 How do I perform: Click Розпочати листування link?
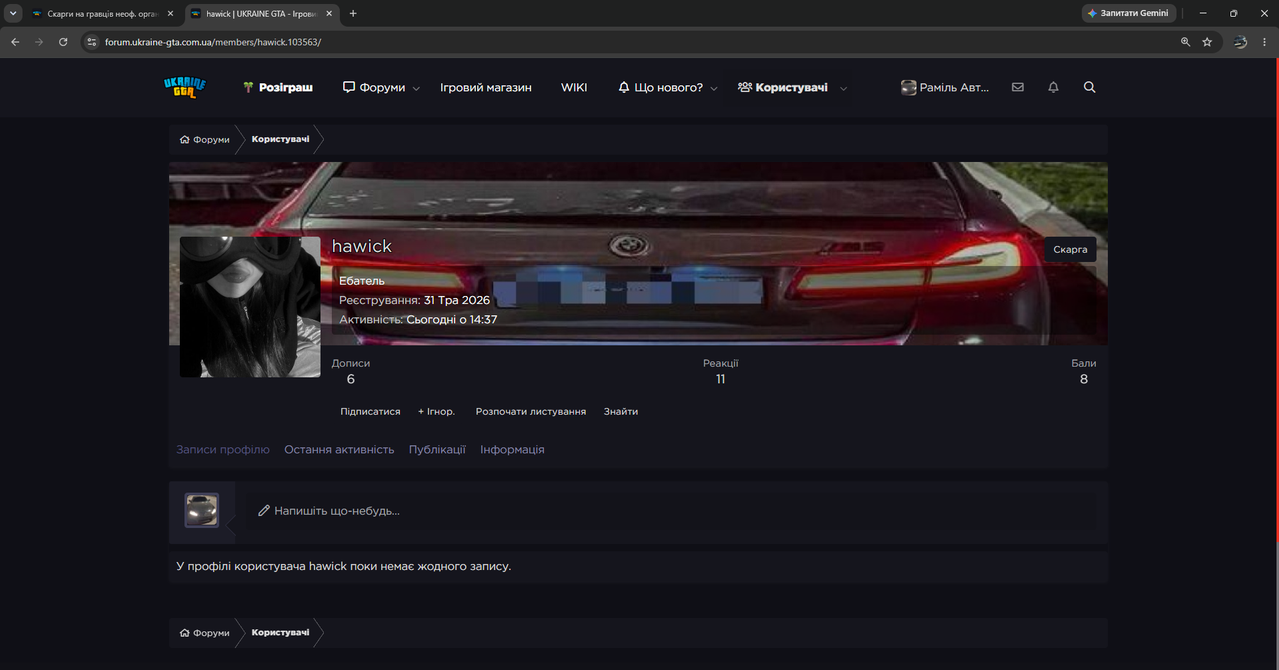pos(531,411)
